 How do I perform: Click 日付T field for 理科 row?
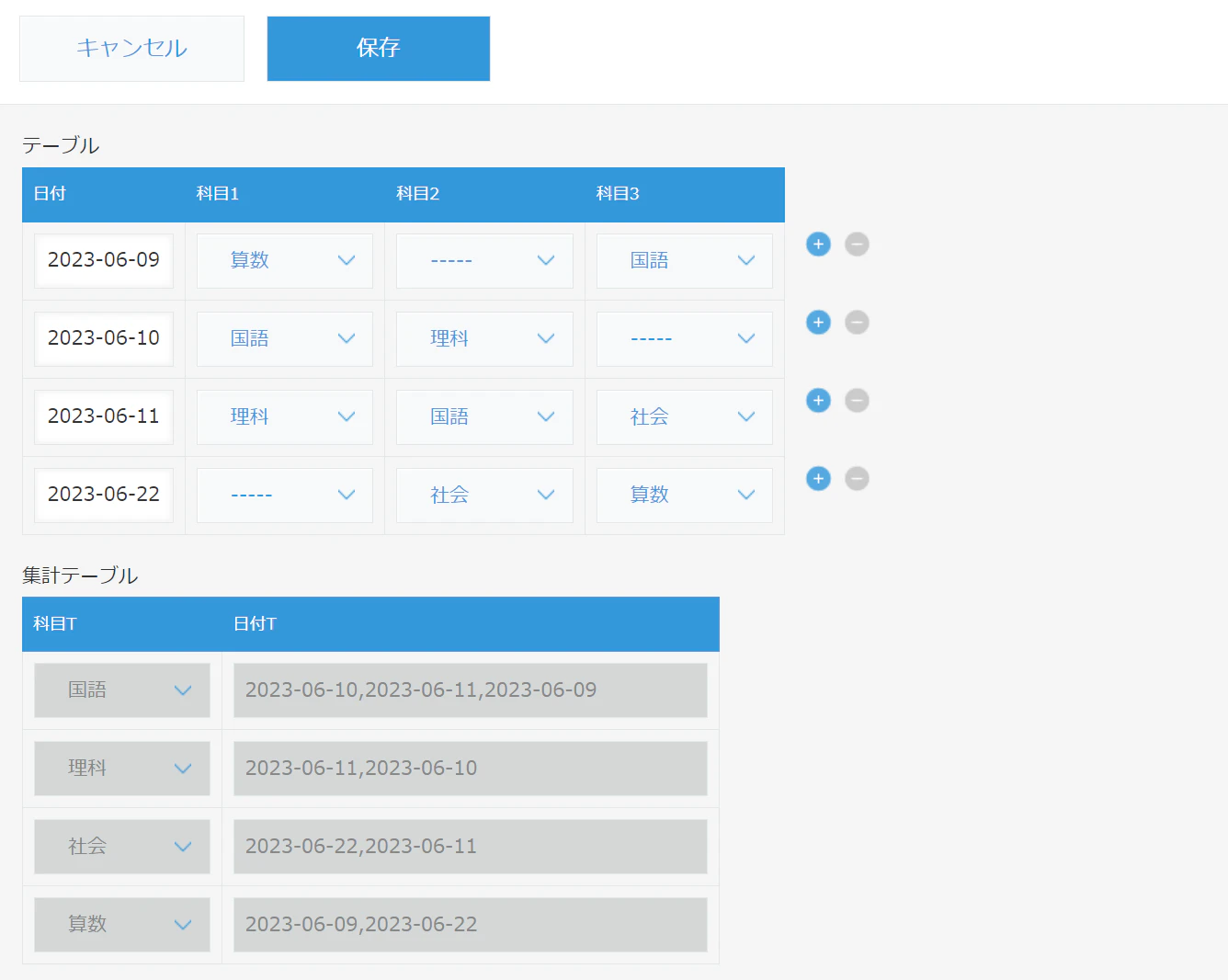(x=471, y=769)
